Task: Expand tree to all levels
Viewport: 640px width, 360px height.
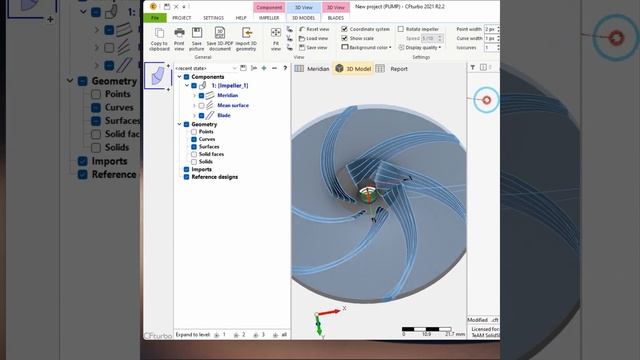Action: (280, 335)
